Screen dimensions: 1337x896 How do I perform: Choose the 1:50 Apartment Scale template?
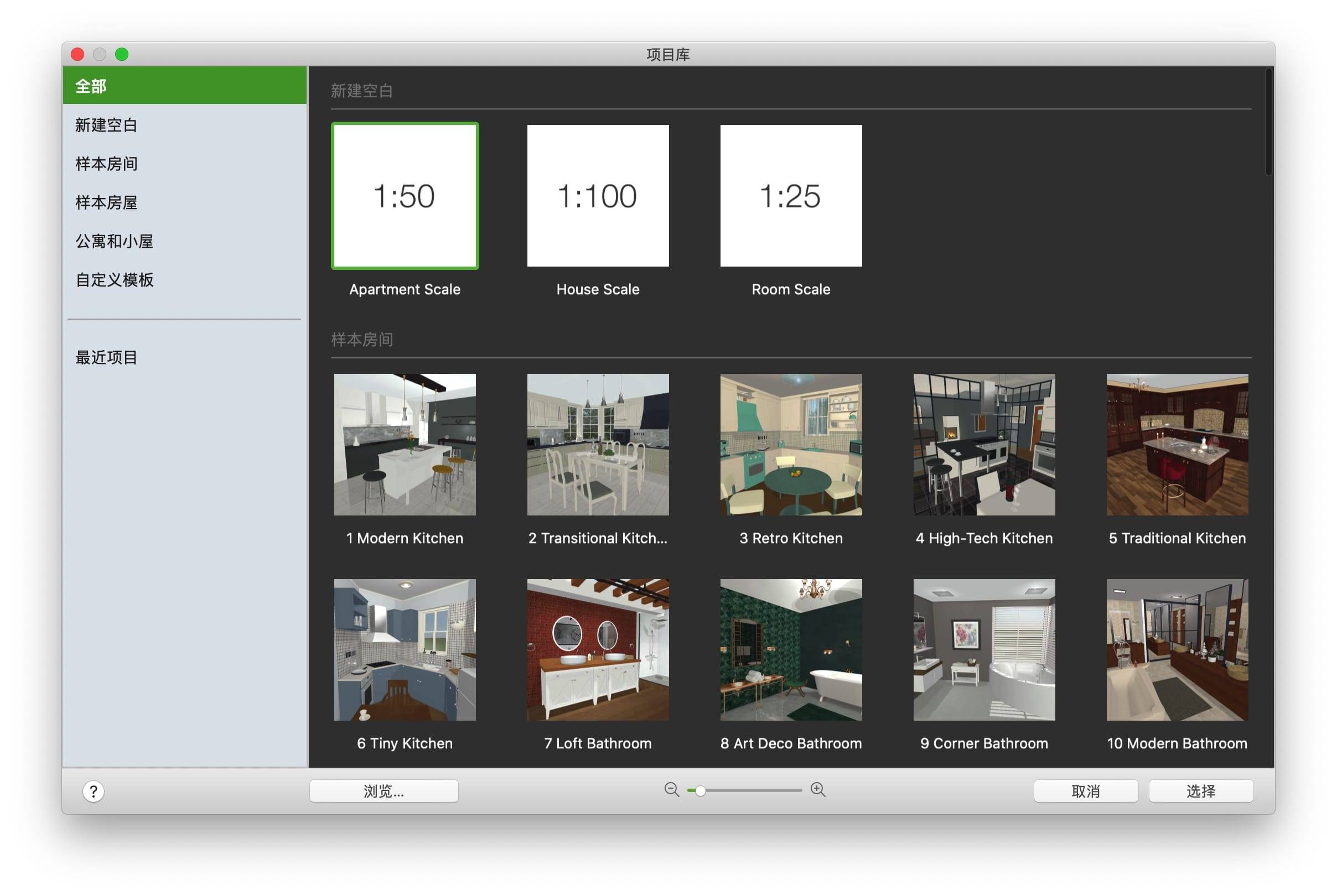pos(405,196)
